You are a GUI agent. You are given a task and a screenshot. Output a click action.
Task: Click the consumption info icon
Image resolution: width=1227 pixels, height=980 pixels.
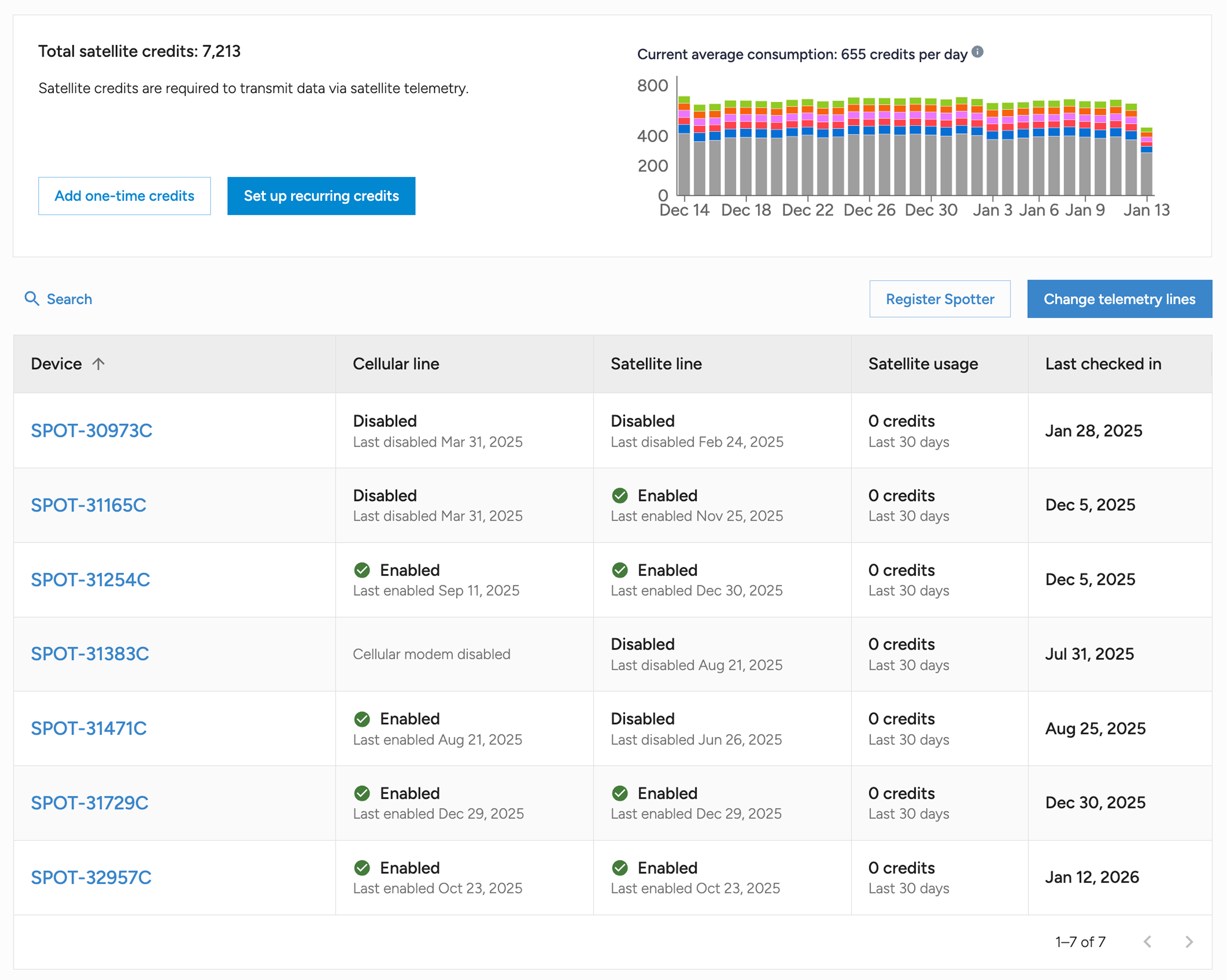point(977,52)
